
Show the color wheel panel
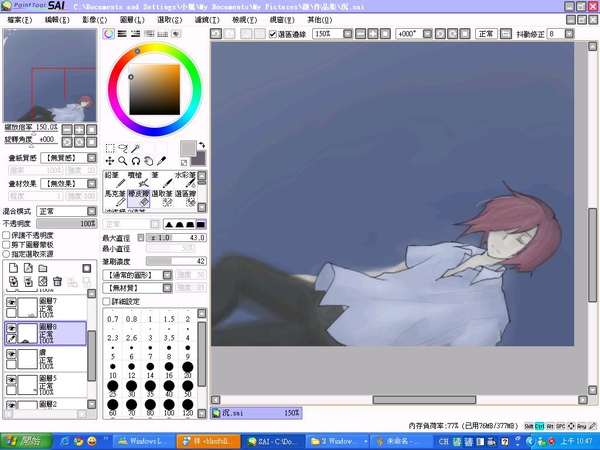[109, 34]
